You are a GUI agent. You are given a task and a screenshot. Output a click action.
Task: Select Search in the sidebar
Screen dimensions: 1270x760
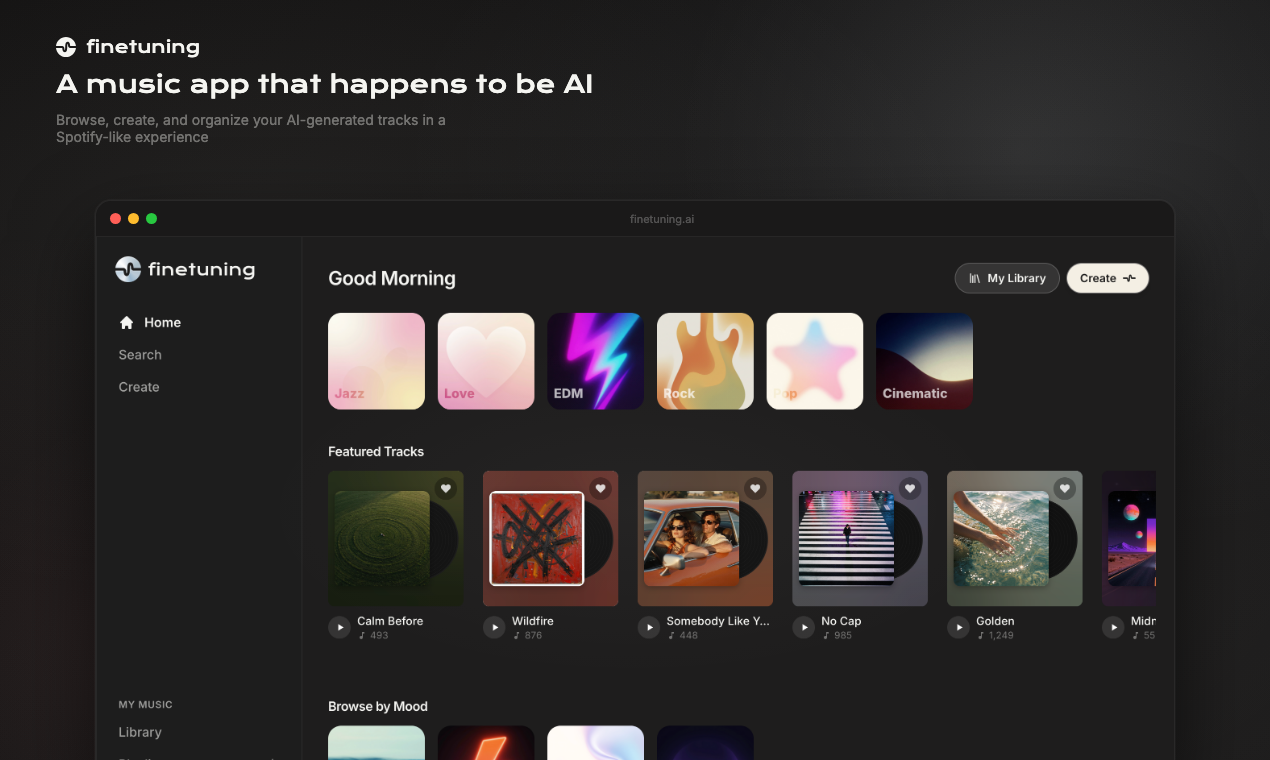[140, 354]
